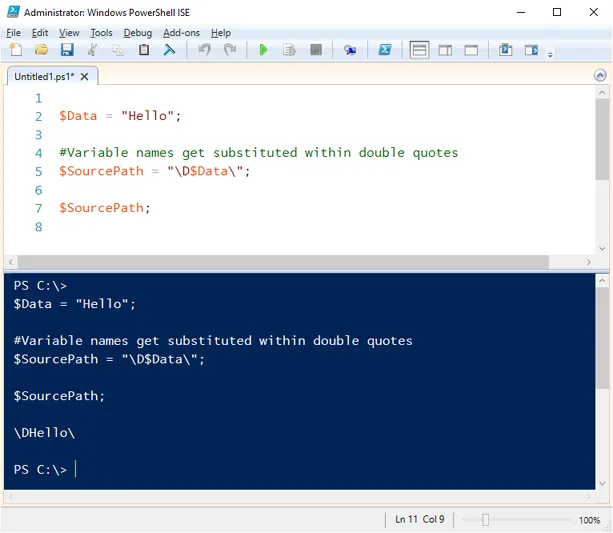This screenshot has height=533, width=613.
Task: Click script line 5 $SourcePath assignment
Action: pyautogui.click(x=154, y=171)
